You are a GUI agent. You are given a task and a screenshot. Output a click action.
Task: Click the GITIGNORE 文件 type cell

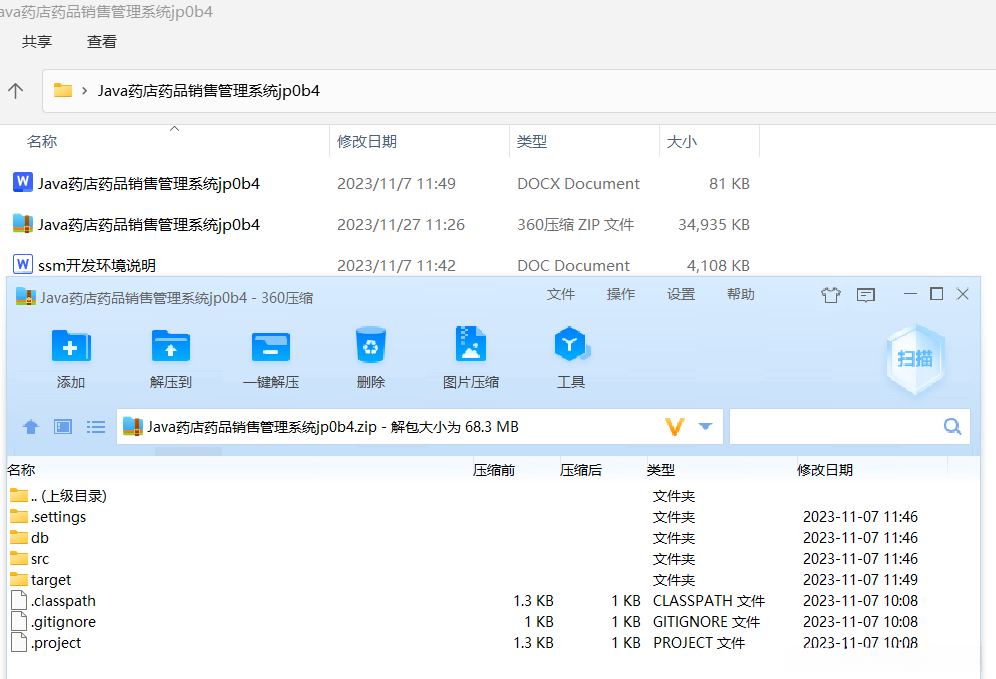(x=706, y=621)
